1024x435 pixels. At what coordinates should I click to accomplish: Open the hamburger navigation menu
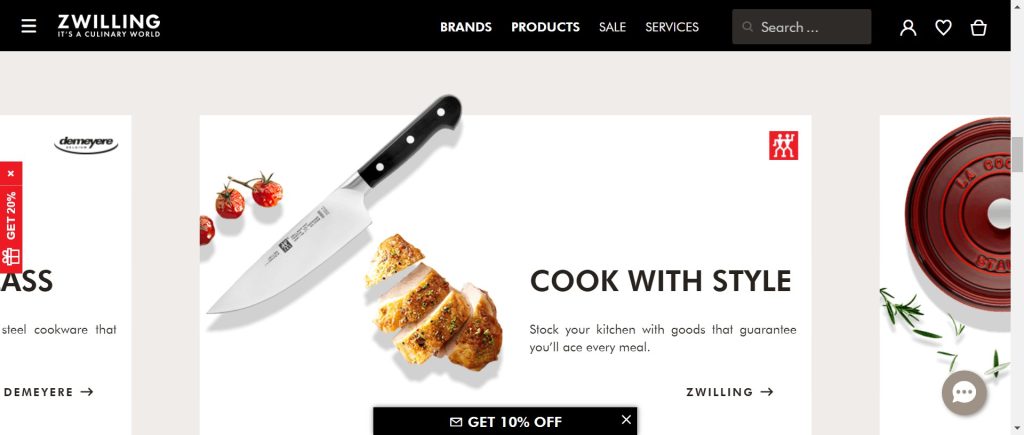(29, 26)
